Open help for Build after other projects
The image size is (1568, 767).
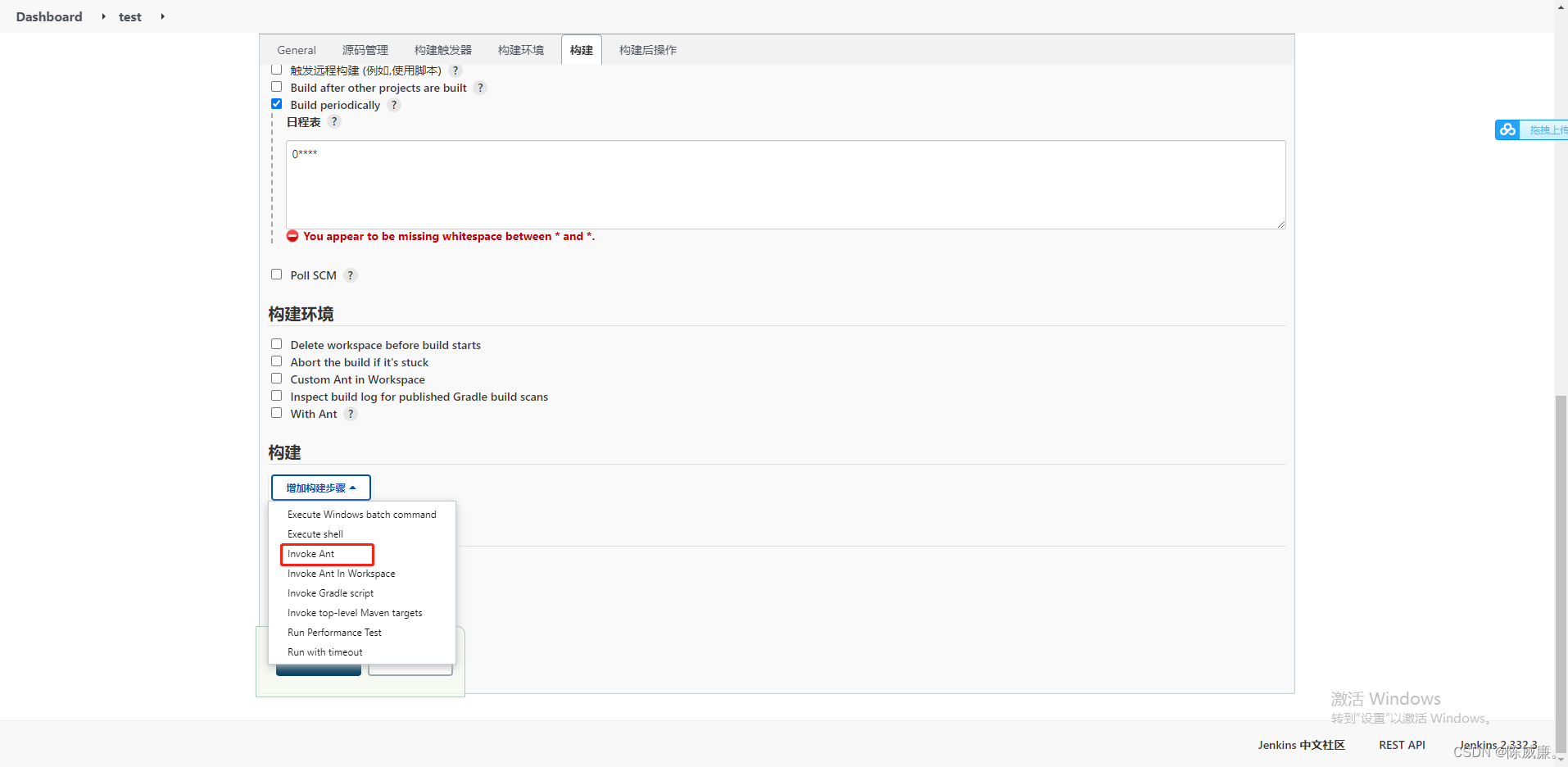[x=480, y=88]
